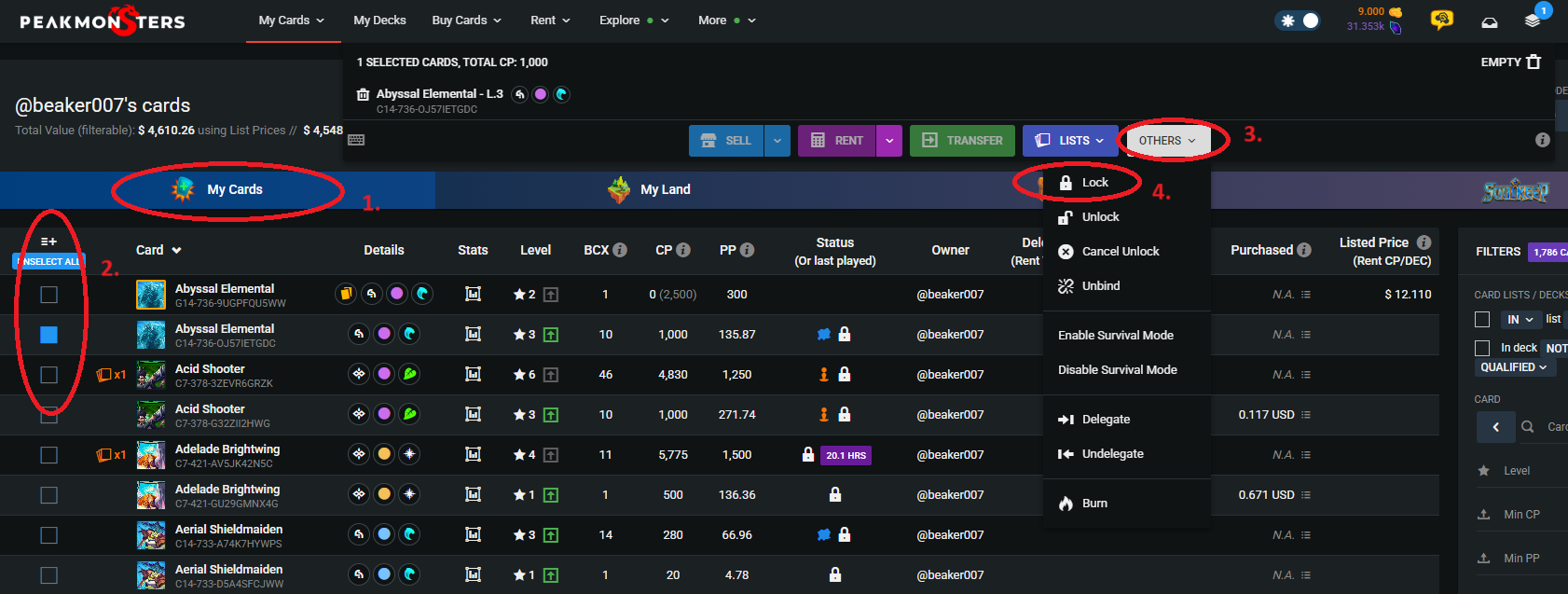Click the TRANSFER button

pyautogui.click(x=962, y=141)
